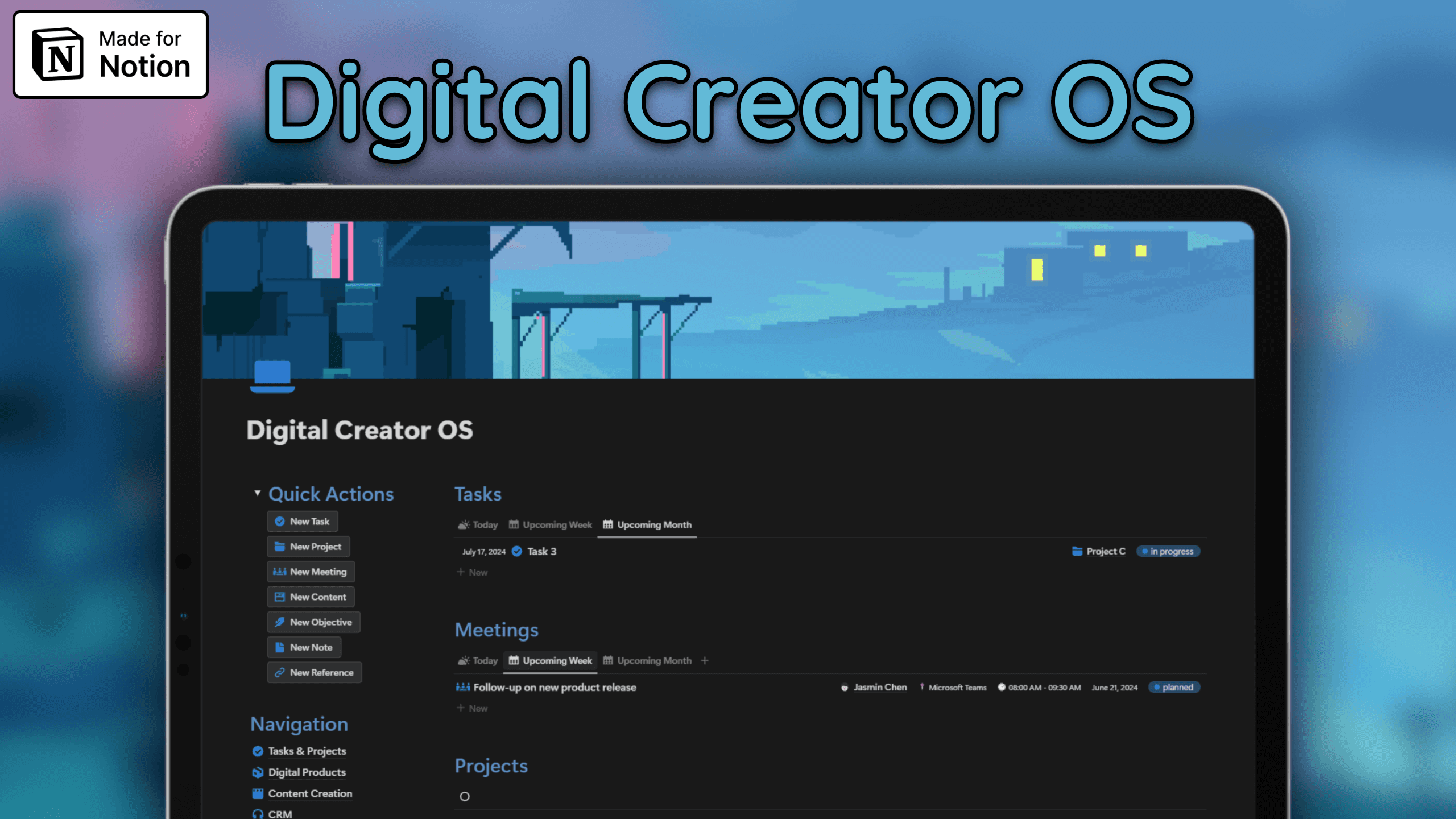Screen dimensions: 1456x819
Task: Click the New Objective button
Action: coord(314,622)
